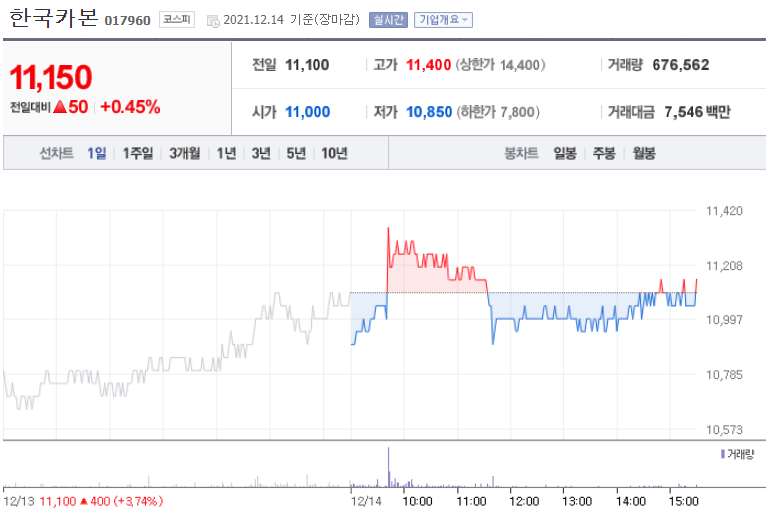Viewport: 766px width, 525px height.
Task: Click the stock code 017960
Action: 128,21
